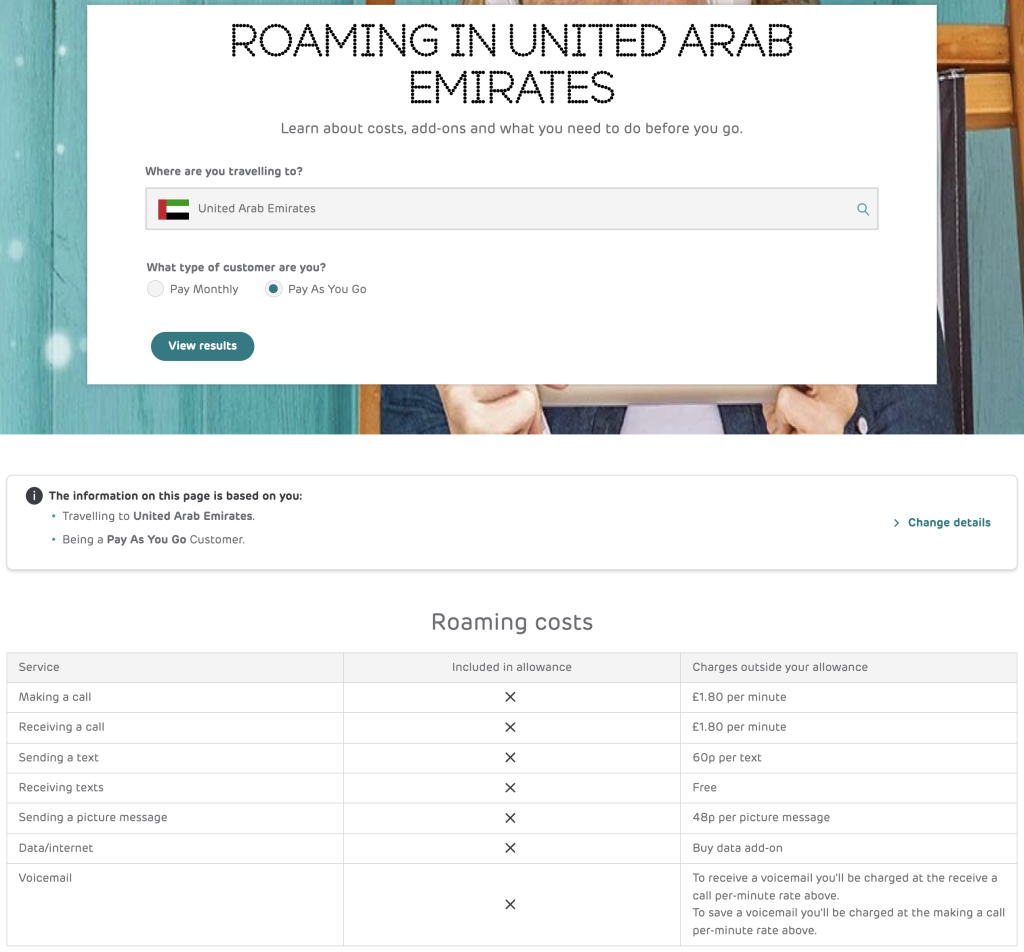Screen dimensions: 1024x952
Task: Click 'Travelling to United Arab Emirates' bullet
Action: (159, 516)
